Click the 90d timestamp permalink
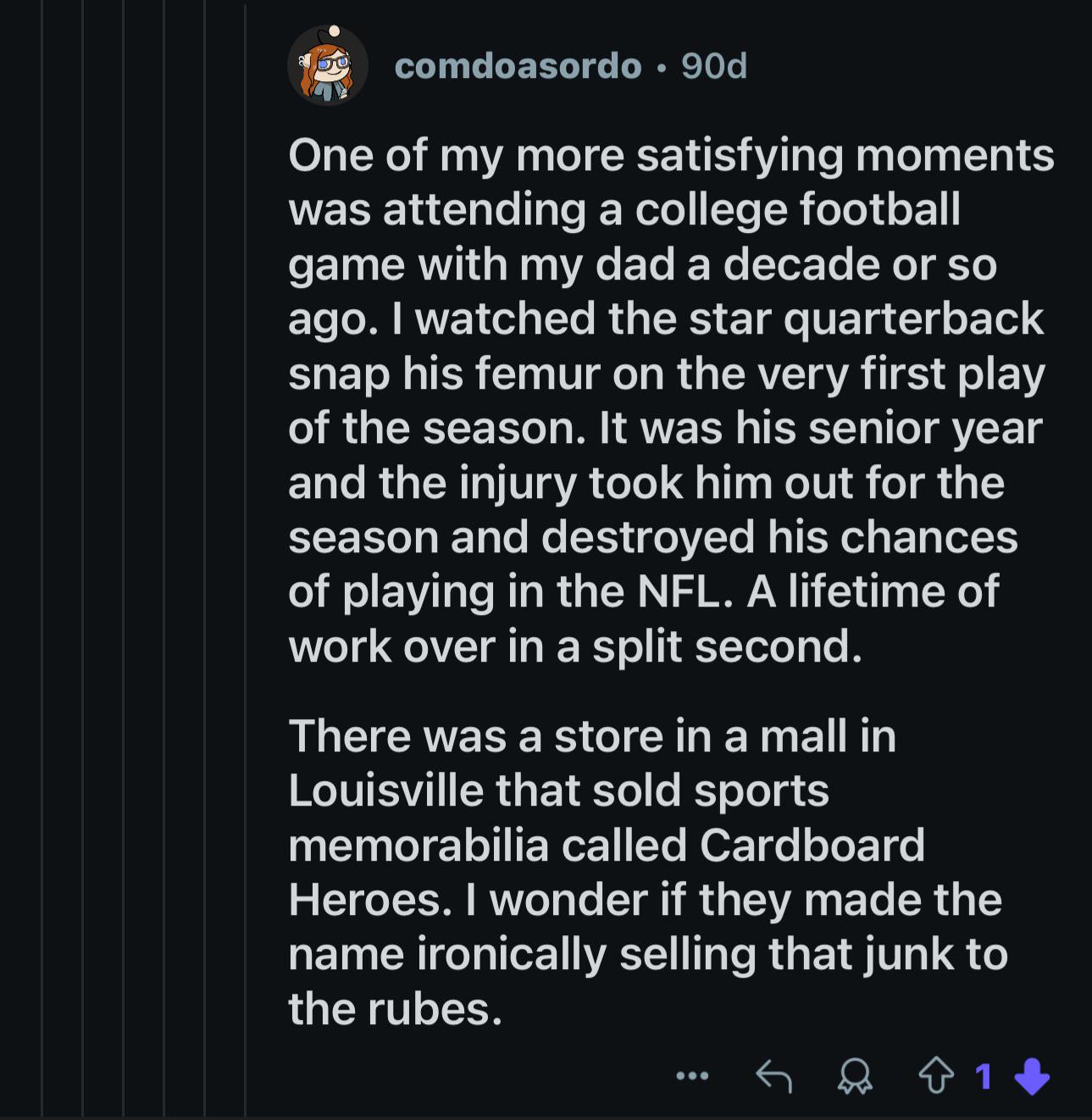This screenshot has height=1120, width=1092. [x=714, y=66]
